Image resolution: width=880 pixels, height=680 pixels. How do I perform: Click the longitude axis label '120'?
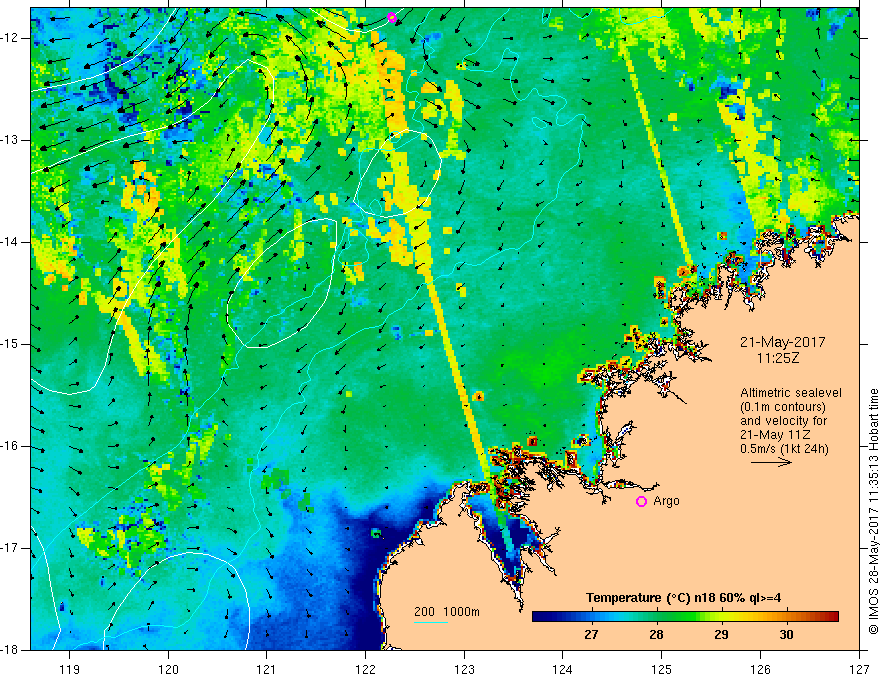pos(168,669)
